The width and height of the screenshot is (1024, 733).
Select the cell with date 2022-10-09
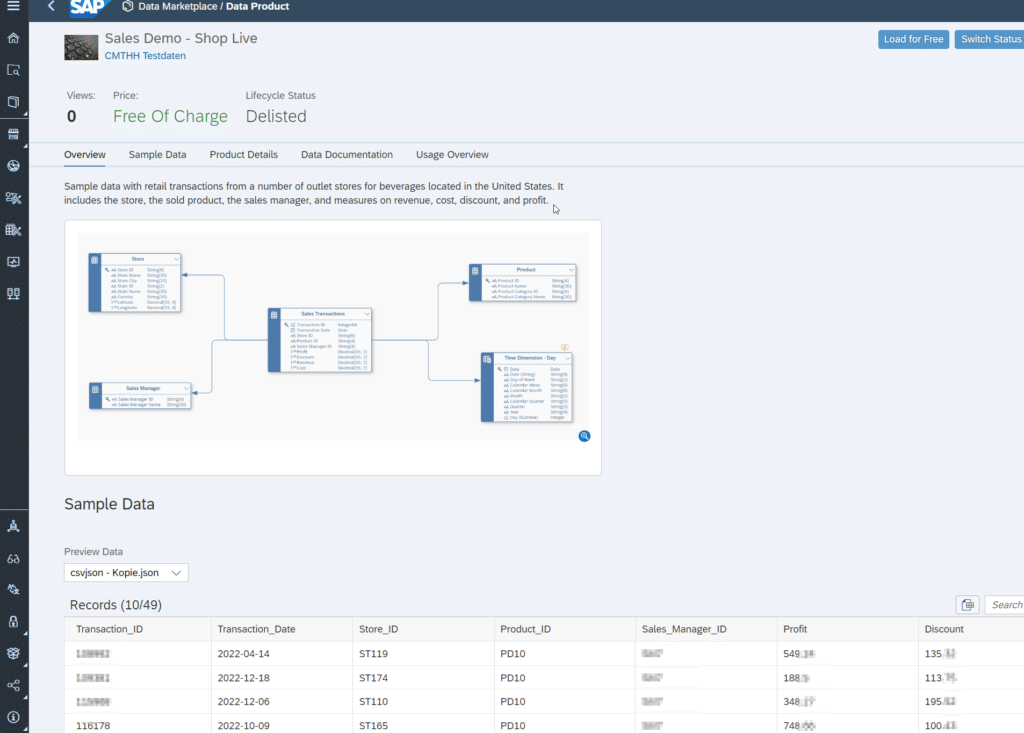click(x=281, y=726)
